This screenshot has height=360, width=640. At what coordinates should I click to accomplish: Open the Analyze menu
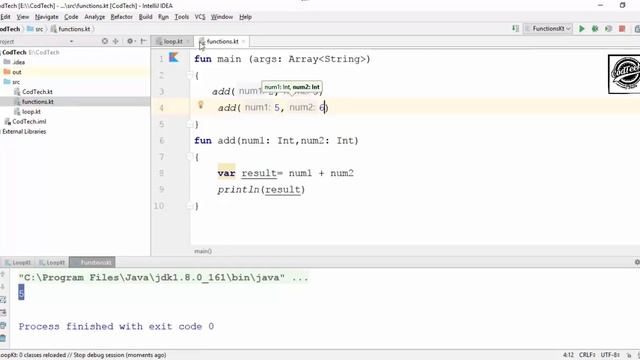(95, 17)
